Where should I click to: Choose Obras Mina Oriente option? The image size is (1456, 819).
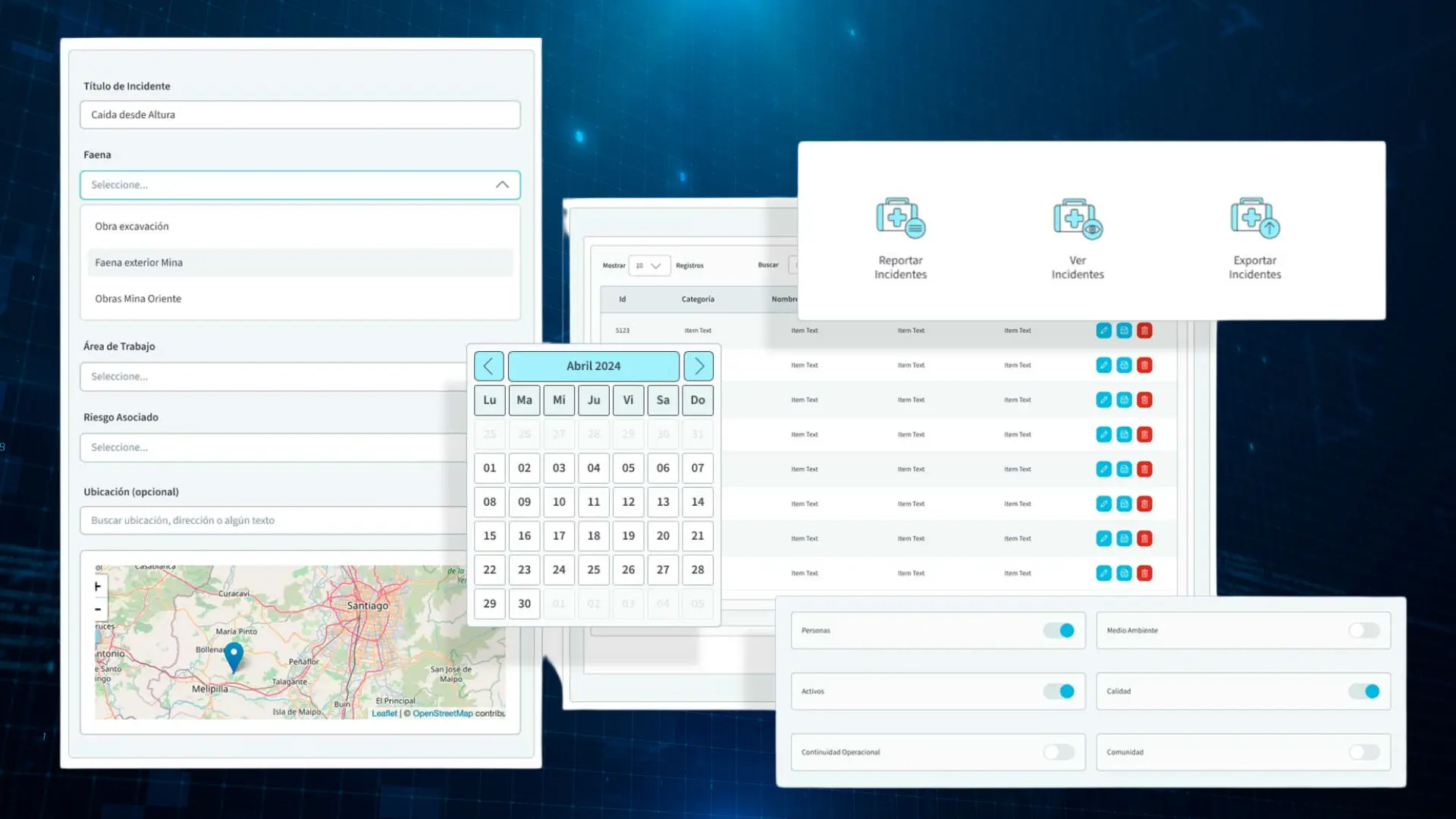pos(300,299)
